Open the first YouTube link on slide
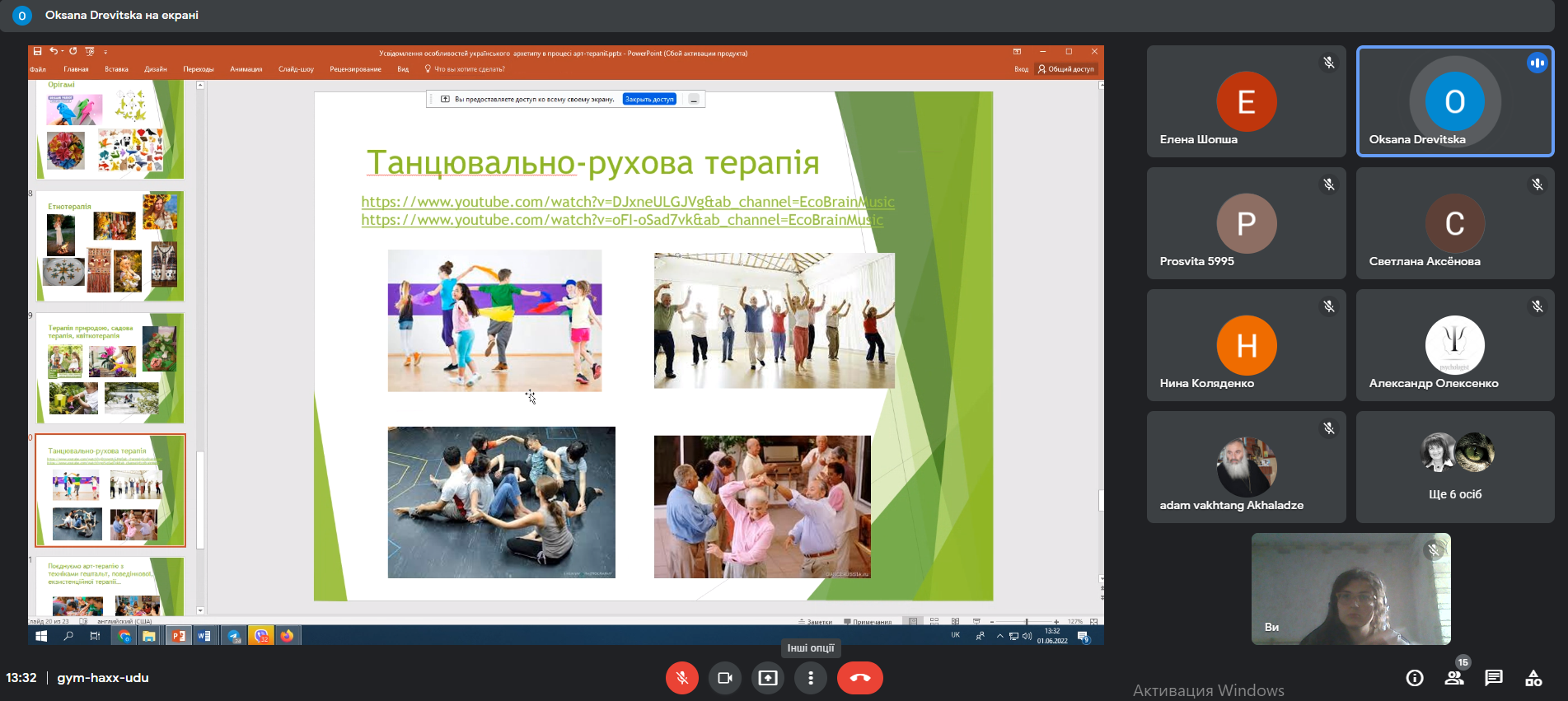 (627, 202)
